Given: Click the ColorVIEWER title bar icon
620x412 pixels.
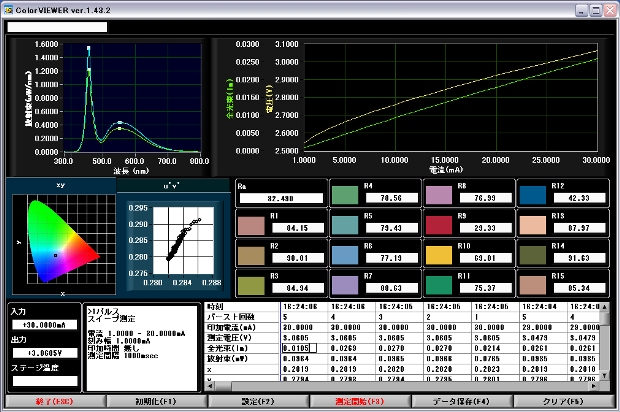Looking at the screenshot, I should [10, 9].
